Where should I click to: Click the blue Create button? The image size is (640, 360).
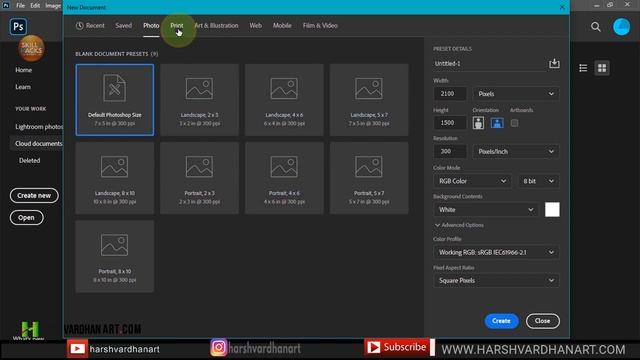point(501,321)
